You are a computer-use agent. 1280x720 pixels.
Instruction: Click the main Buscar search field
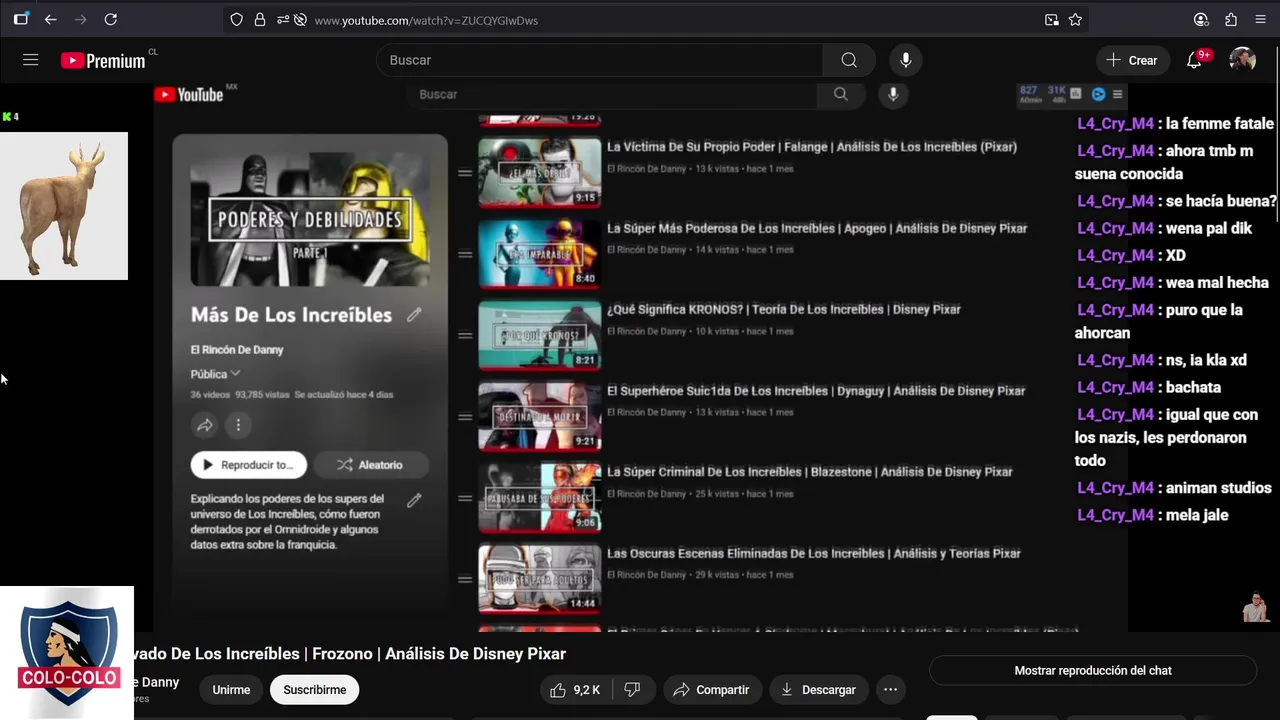click(x=600, y=60)
